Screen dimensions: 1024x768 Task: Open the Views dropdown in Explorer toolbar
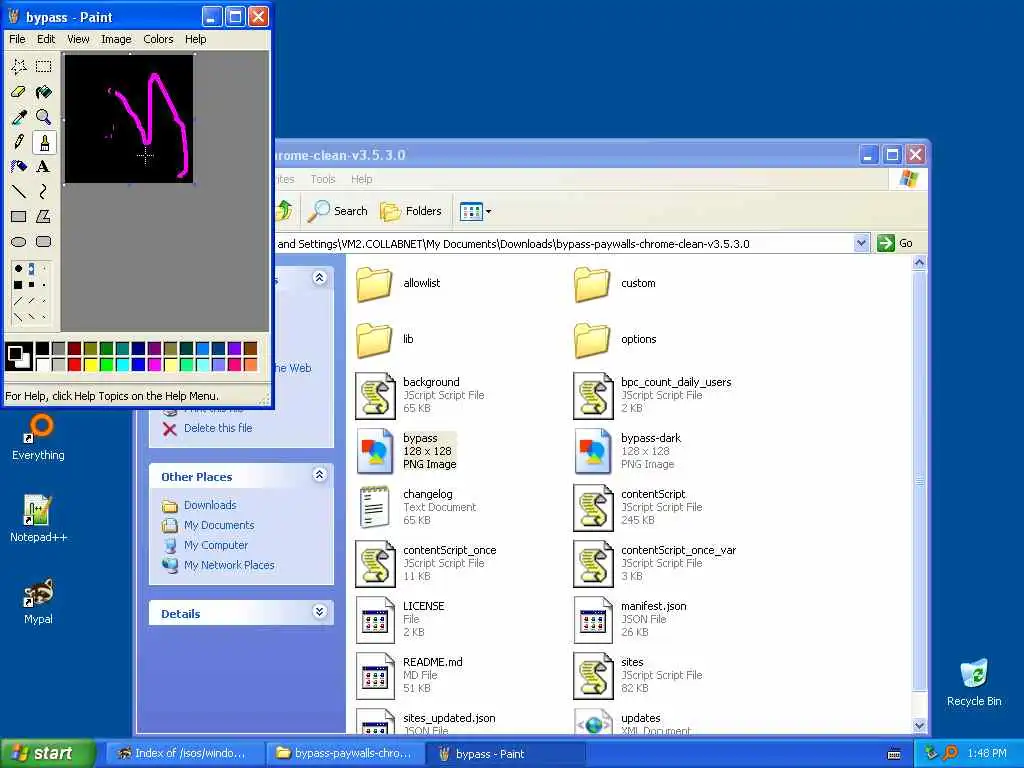(x=475, y=211)
